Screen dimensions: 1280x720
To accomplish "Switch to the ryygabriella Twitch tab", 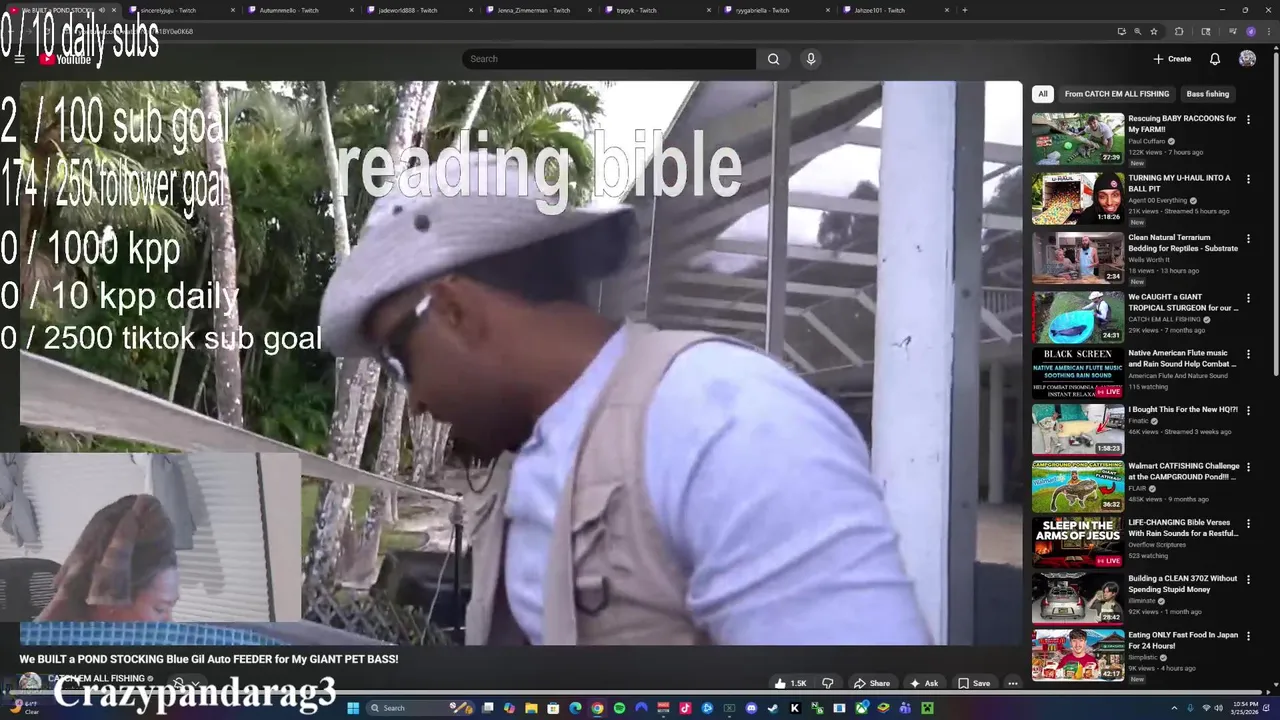I will 774,10.
